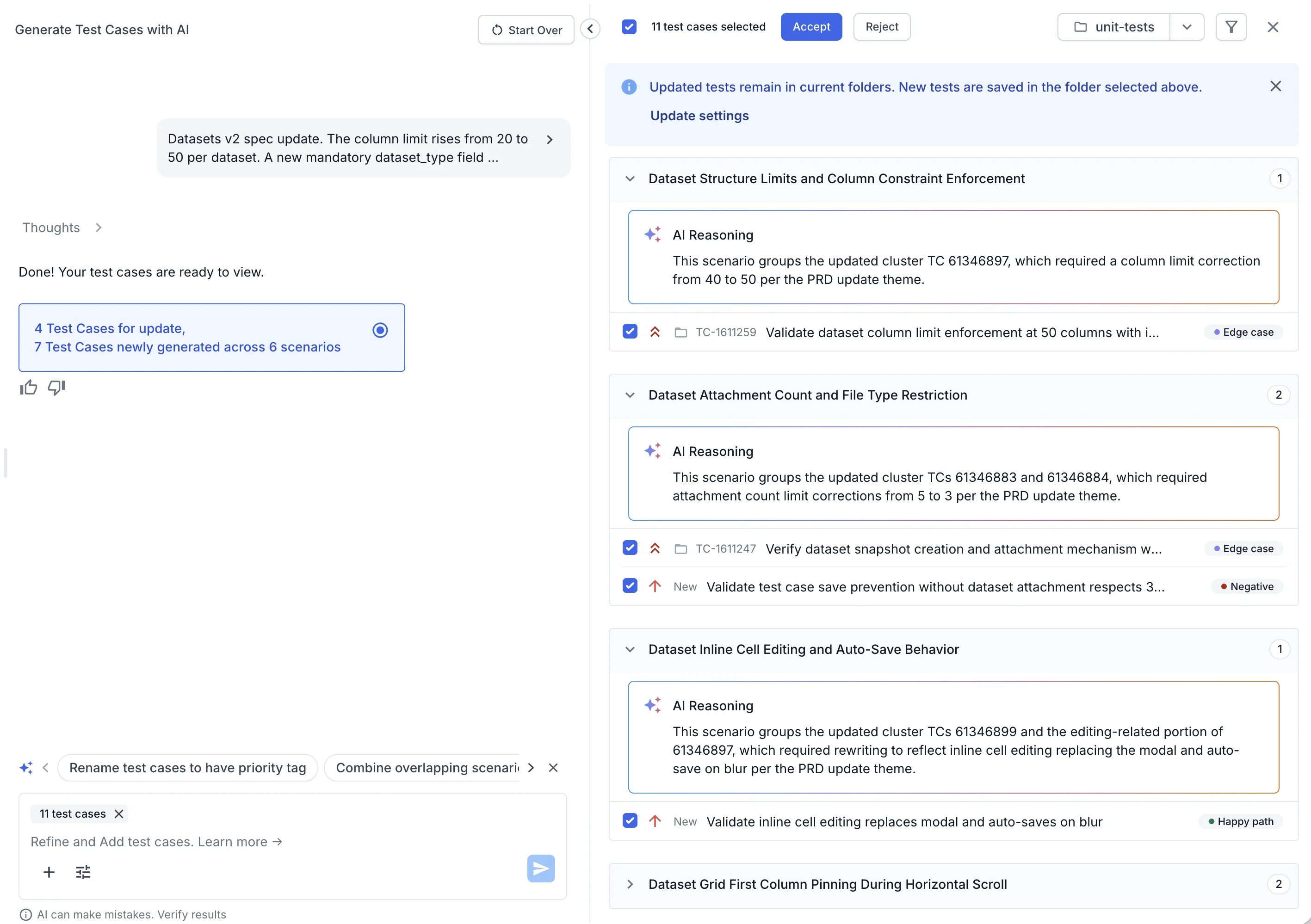Deselect the inline cell editing test case
This screenshot has height=924, width=1311.
pos(630,821)
